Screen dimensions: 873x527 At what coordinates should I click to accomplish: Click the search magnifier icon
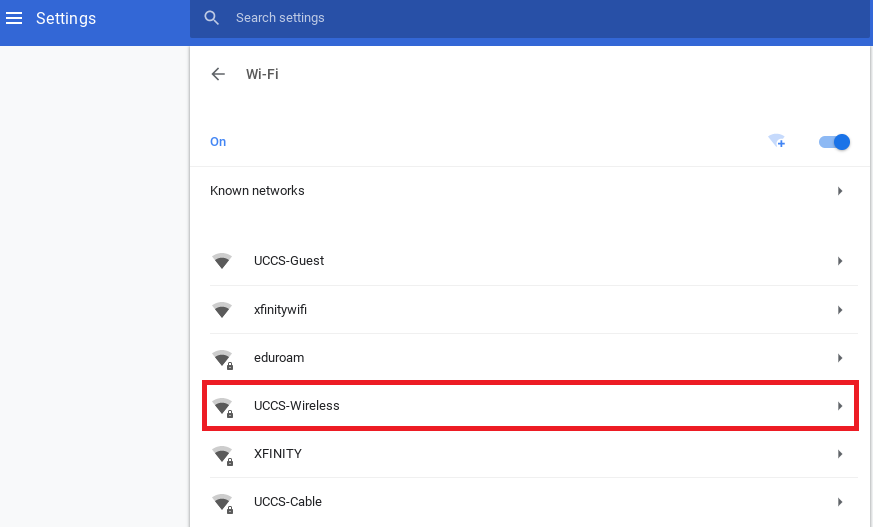pos(211,18)
